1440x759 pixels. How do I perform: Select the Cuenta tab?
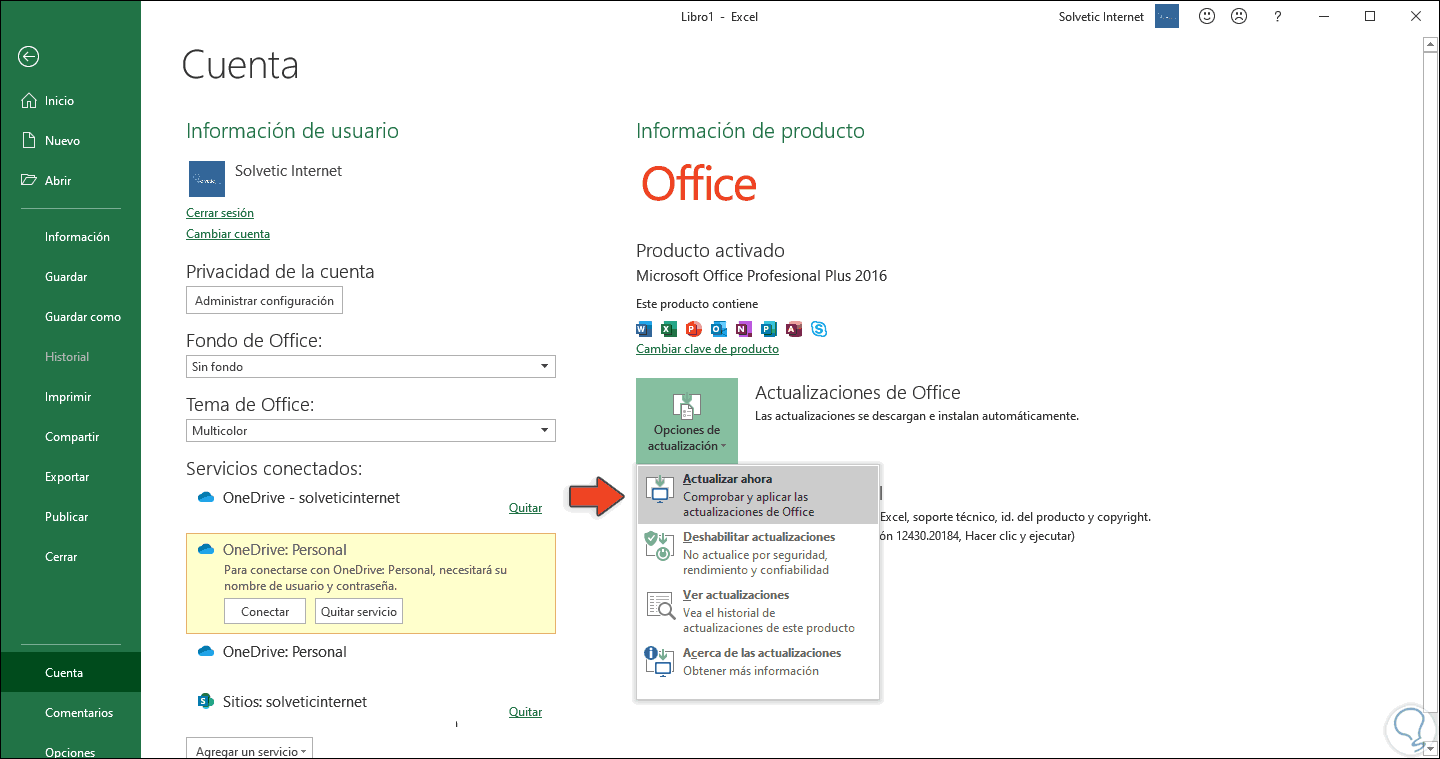70,673
